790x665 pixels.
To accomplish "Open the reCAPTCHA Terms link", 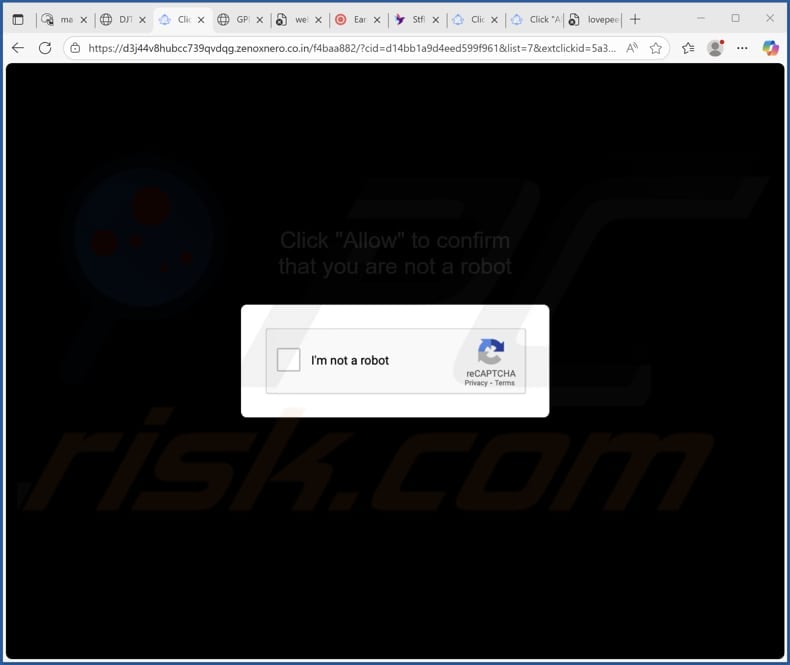I will pyautogui.click(x=504, y=383).
